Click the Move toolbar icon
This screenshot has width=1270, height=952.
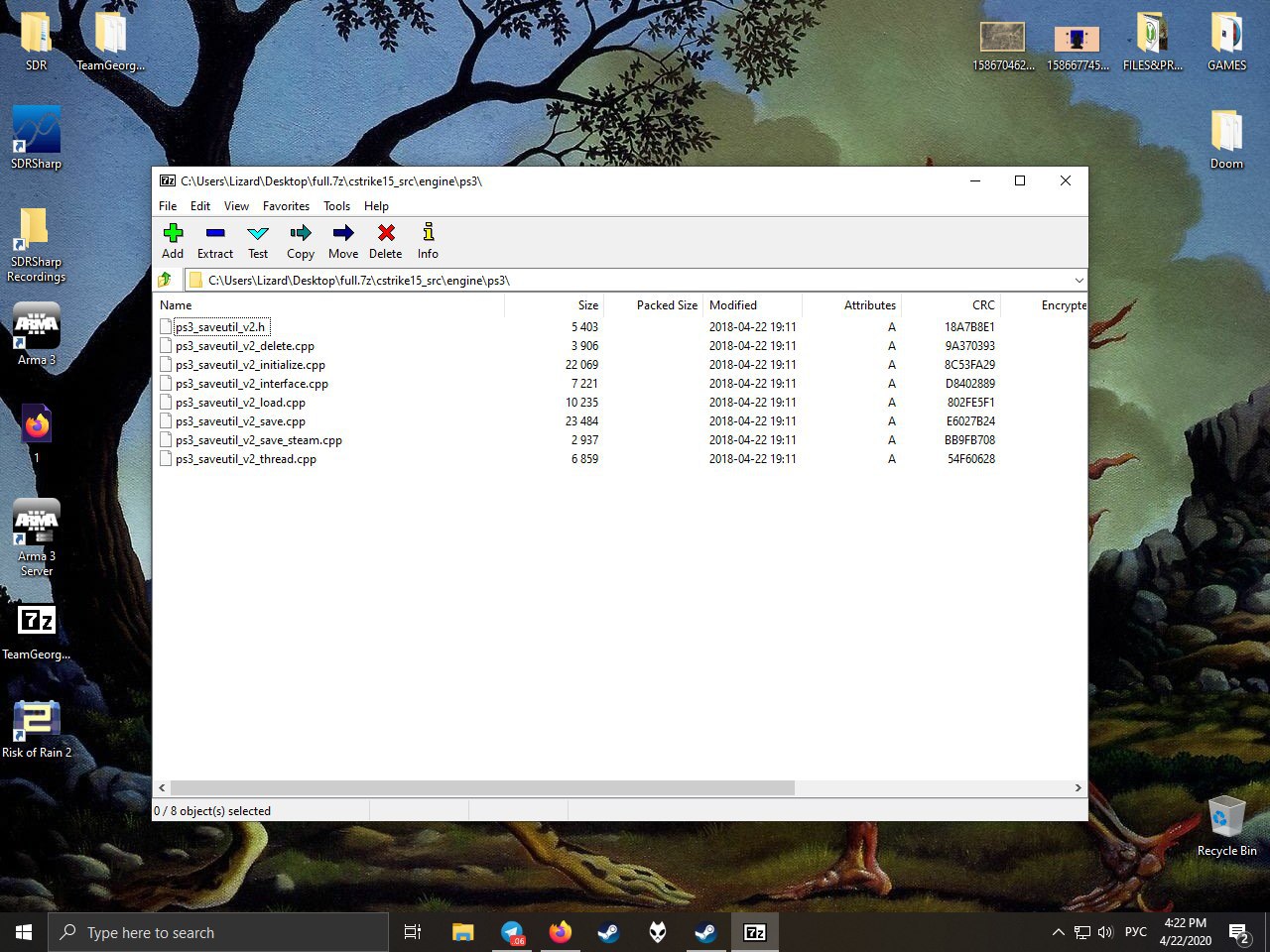coord(343,240)
